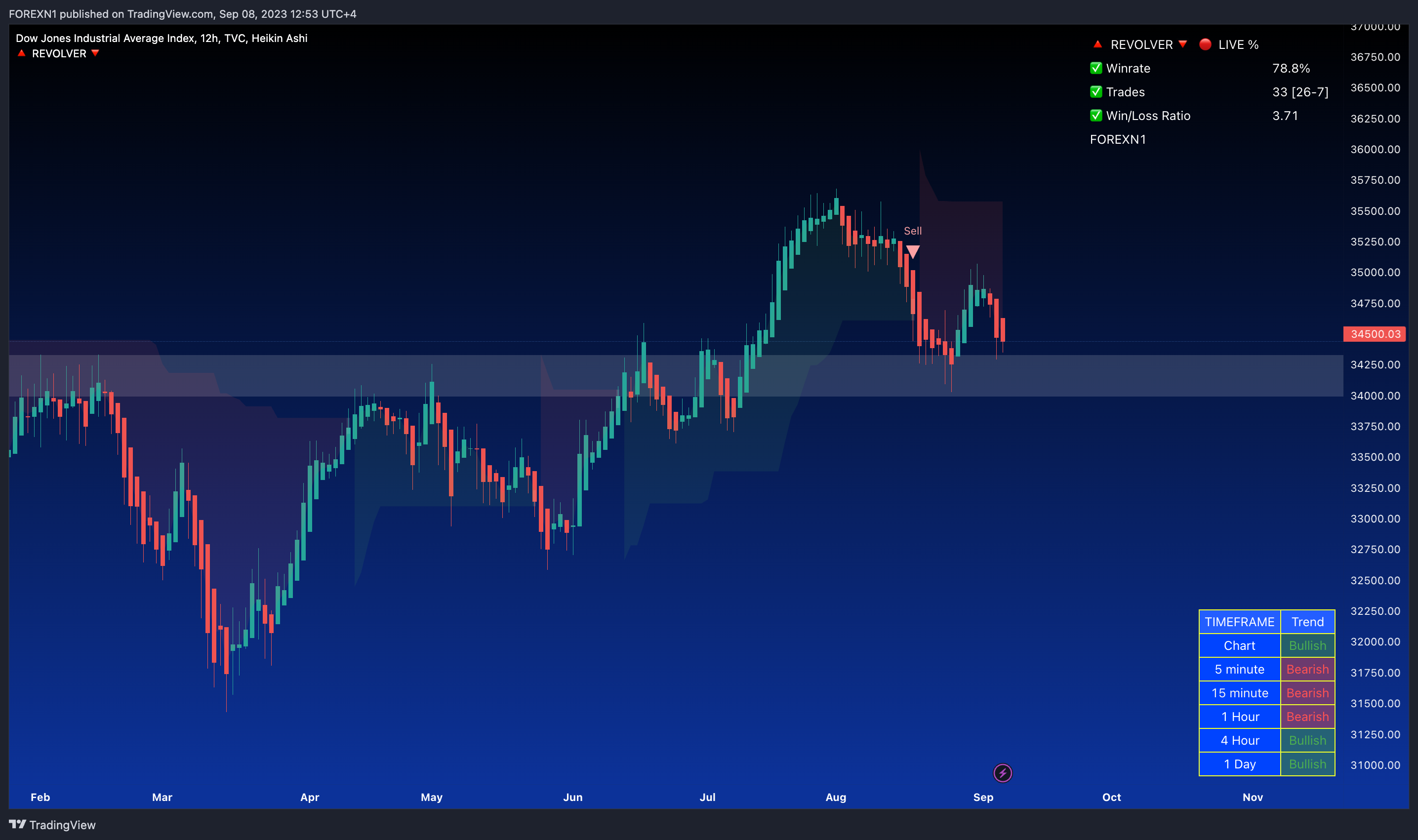The height and width of the screenshot is (840, 1418).
Task: Click the red LIVE % circle indicator
Action: 1205,44
